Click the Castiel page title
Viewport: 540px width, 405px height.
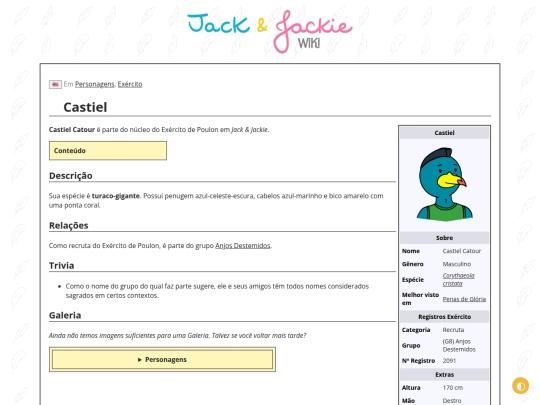coord(85,107)
